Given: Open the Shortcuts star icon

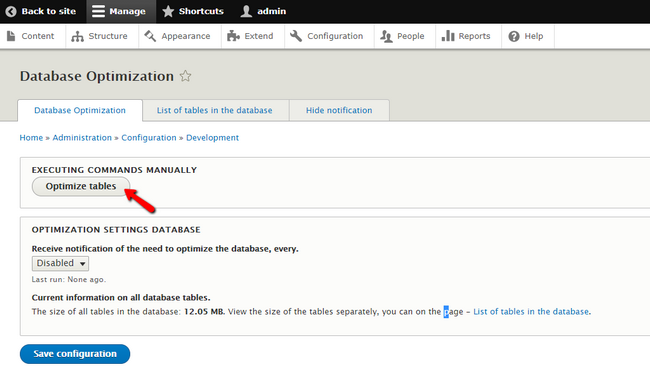Looking at the screenshot, I should click(168, 11).
